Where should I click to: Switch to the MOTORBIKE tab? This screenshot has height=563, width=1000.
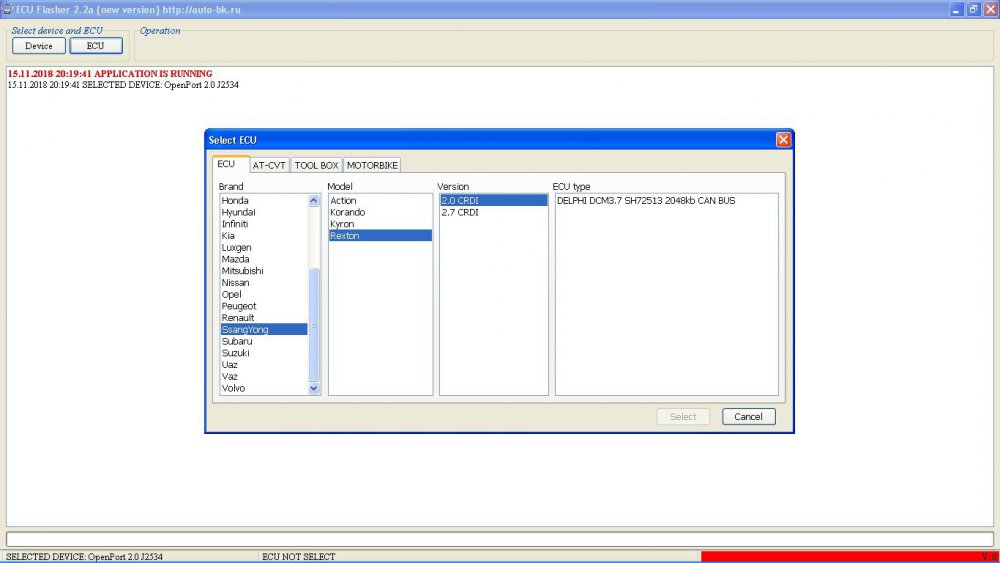click(372, 165)
